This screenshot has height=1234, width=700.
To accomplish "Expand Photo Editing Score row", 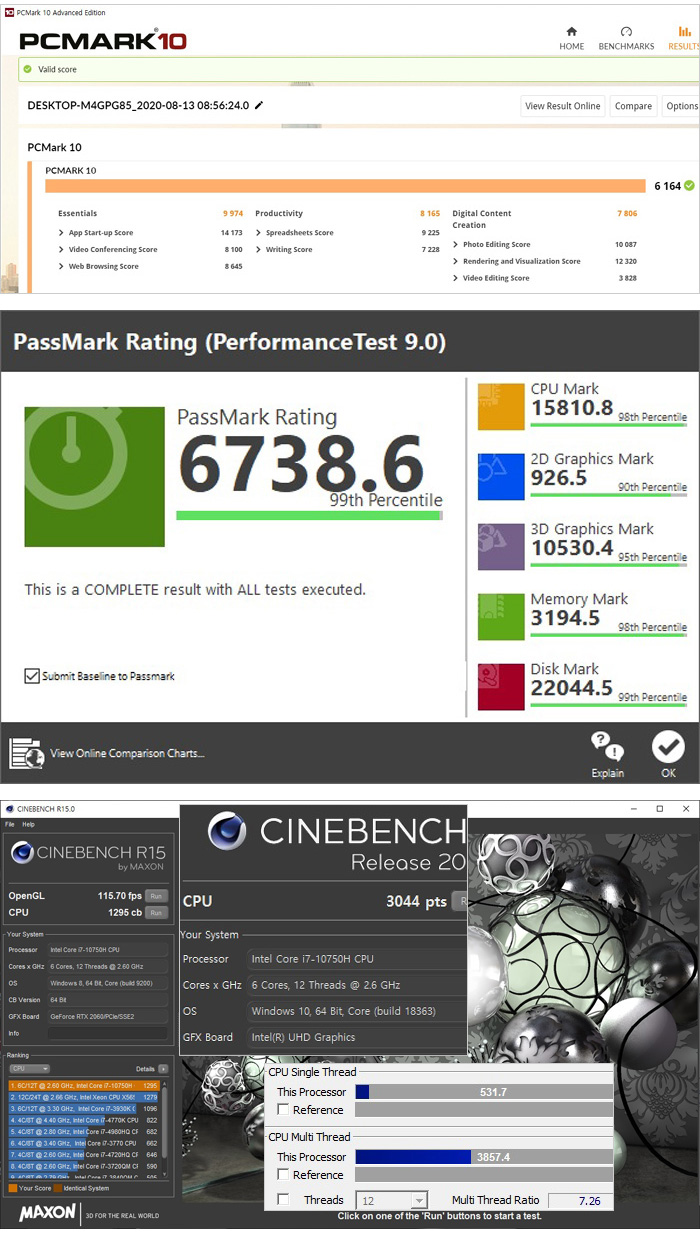I will tap(455, 244).
